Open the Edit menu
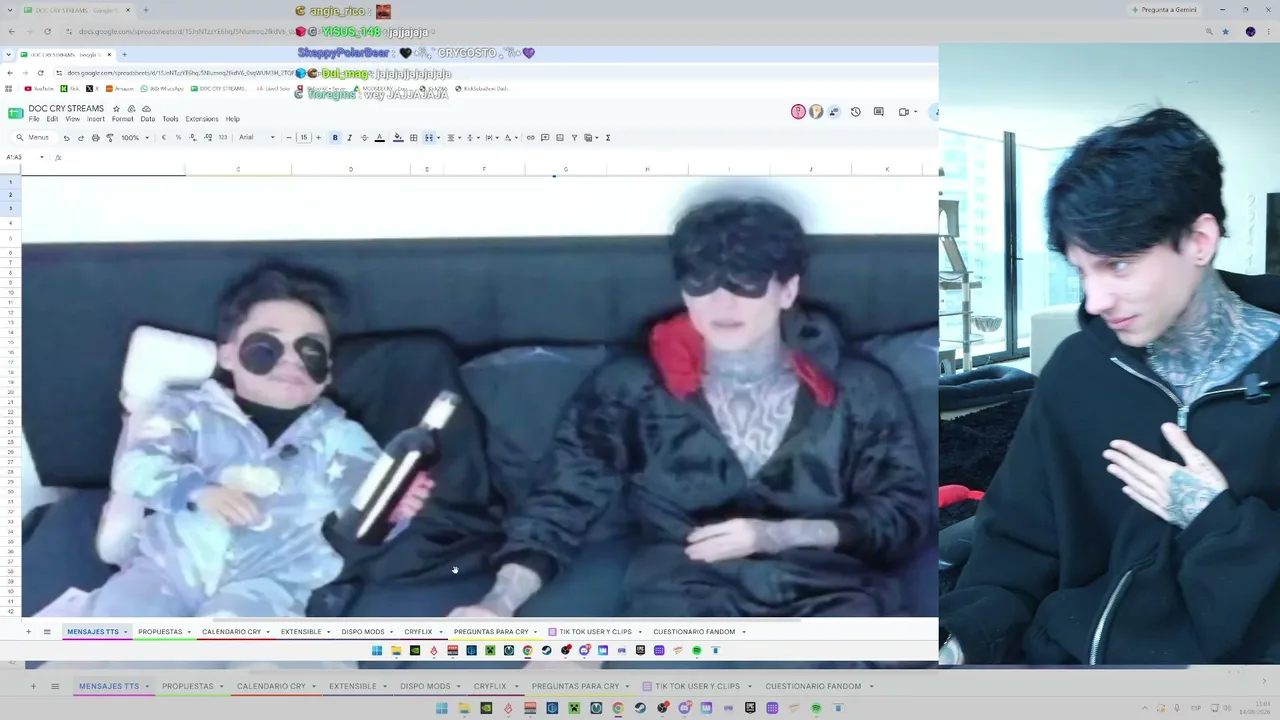This screenshot has width=1280, height=720. point(52,119)
